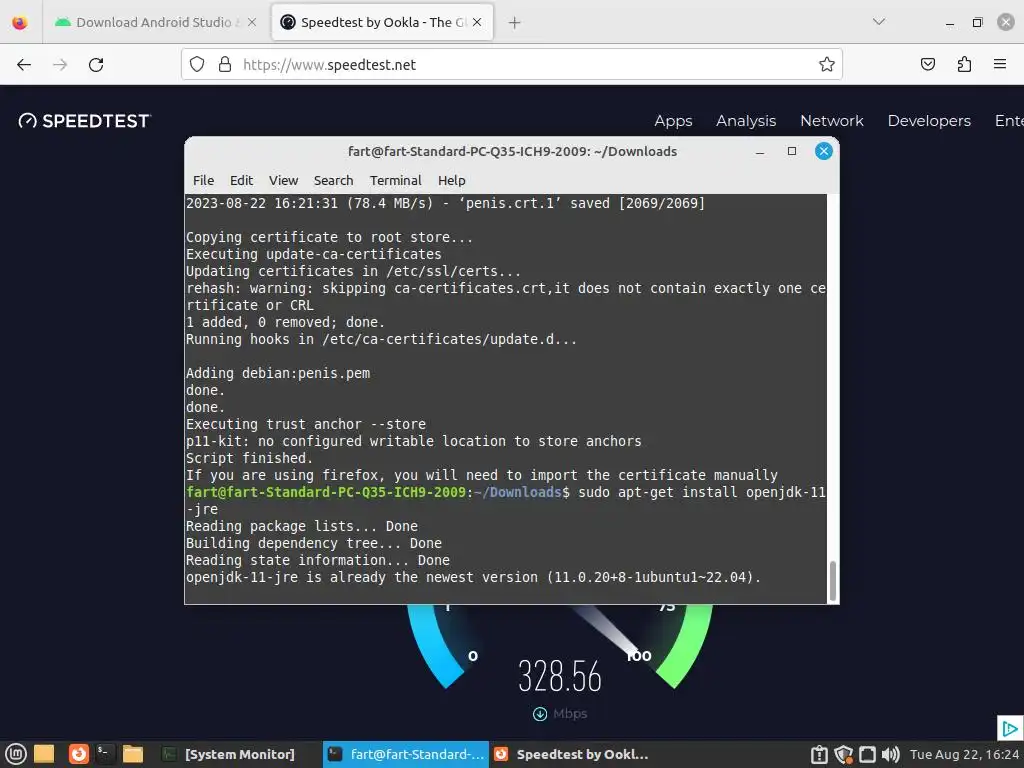Open the Analysis navigation link

tap(746, 121)
